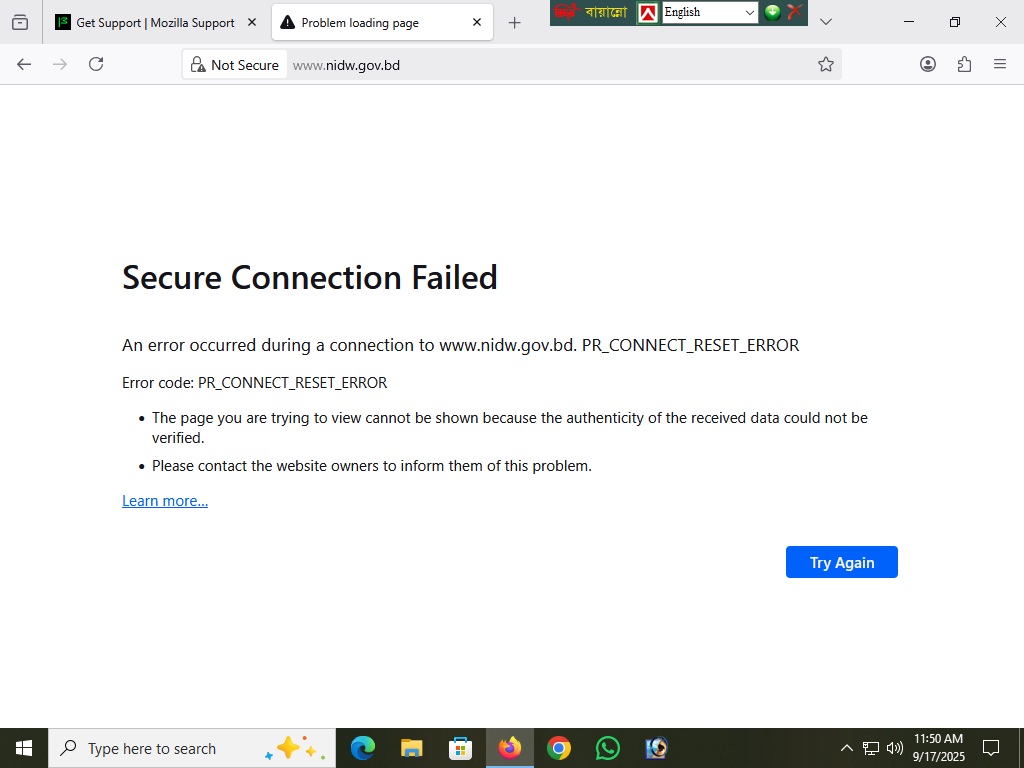The height and width of the screenshot is (768, 1024).
Task: Click the address bar URL field
Action: pos(550,65)
